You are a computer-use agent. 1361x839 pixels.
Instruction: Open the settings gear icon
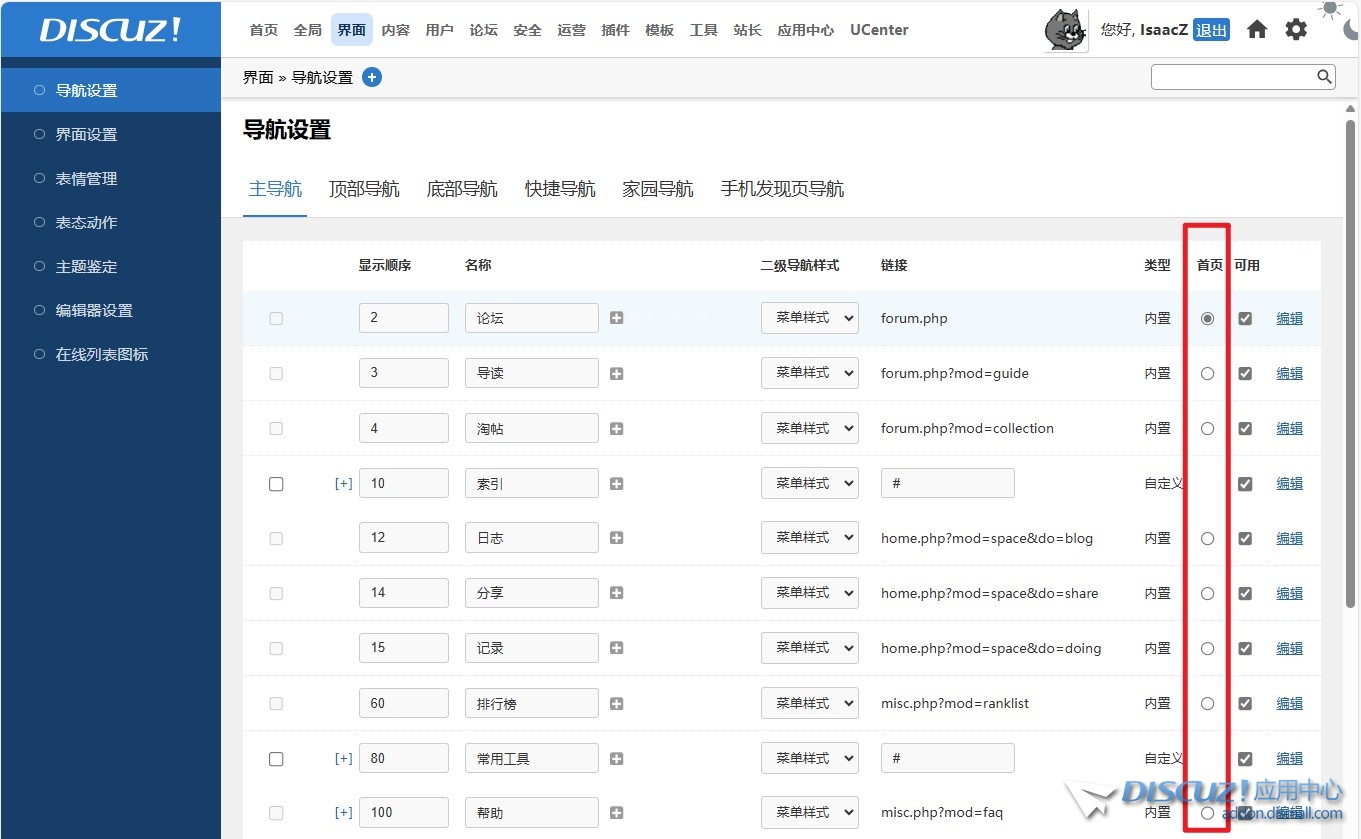point(1296,30)
